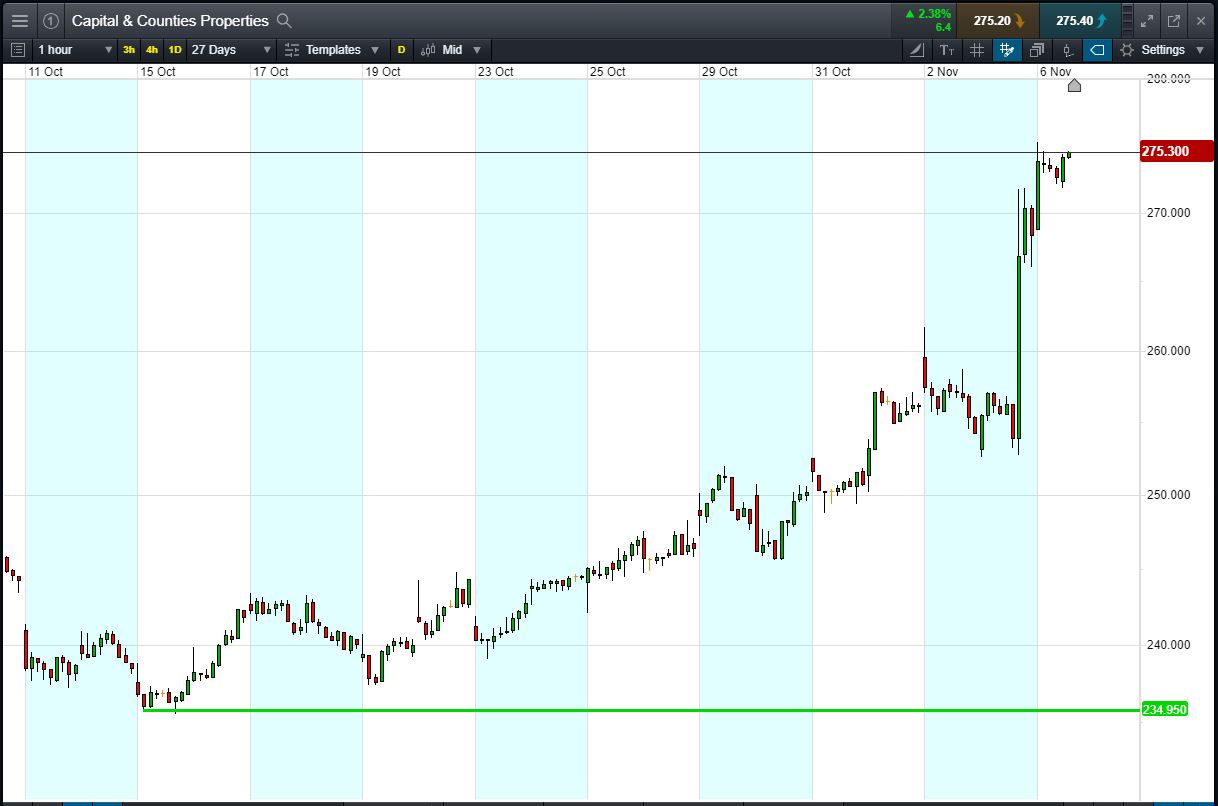Select the 4h interval shortcut
This screenshot has width=1218, height=806.
152,49
